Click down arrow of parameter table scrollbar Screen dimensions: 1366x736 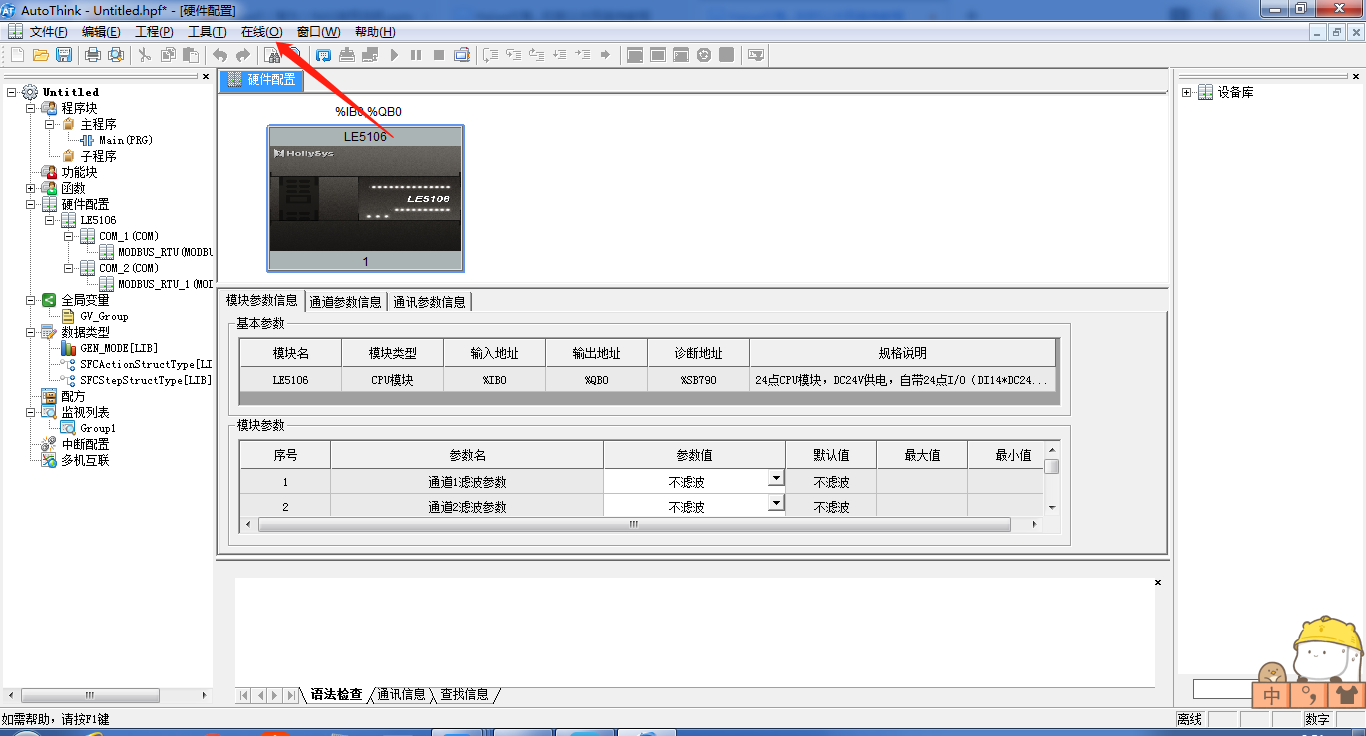(1051, 508)
